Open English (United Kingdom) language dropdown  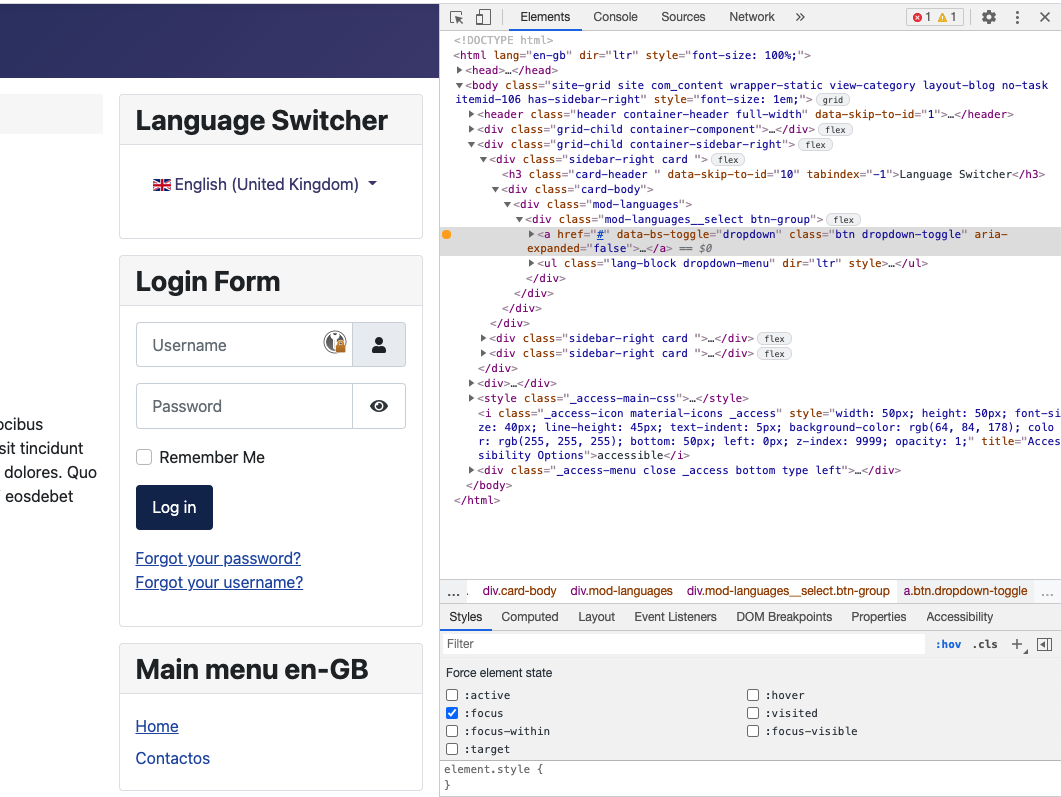pos(265,184)
